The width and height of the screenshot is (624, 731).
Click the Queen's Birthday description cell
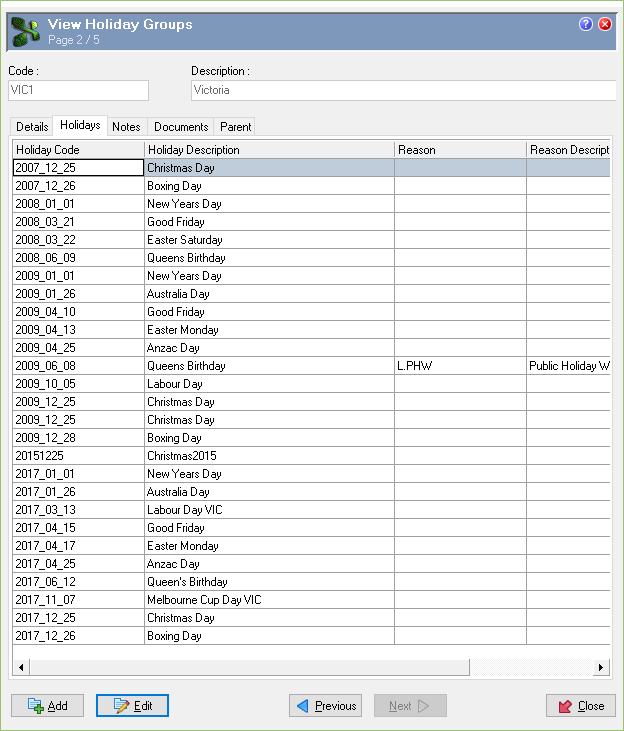[270, 582]
